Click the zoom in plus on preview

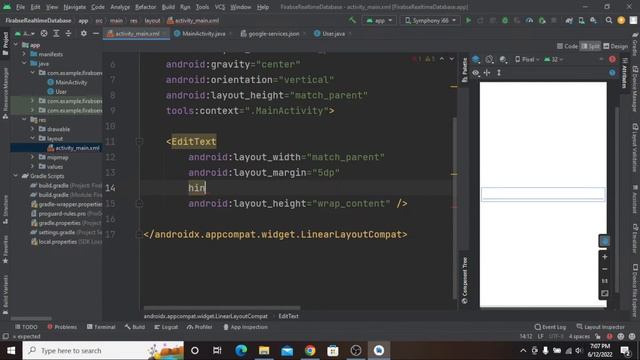coord(604,257)
